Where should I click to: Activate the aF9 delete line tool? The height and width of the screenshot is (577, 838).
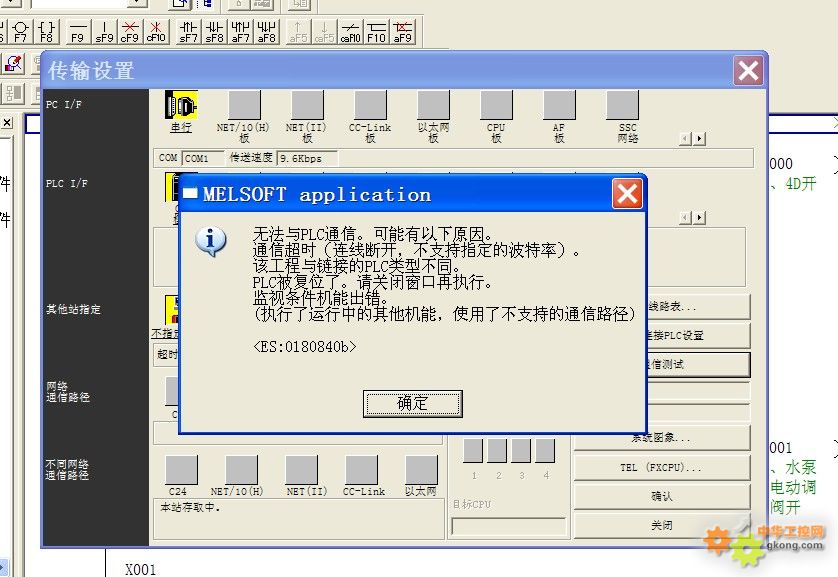[x=403, y=32]
